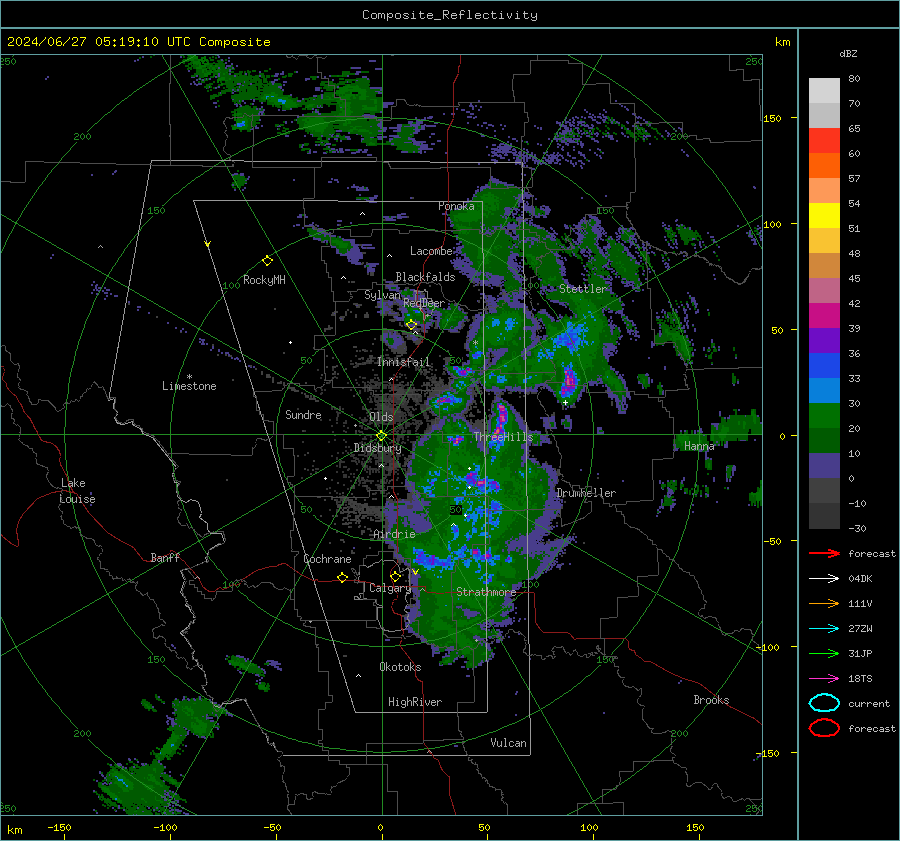Click the white 04DK arrow in legend
The image size is (900, 841).
click(824, 578)
